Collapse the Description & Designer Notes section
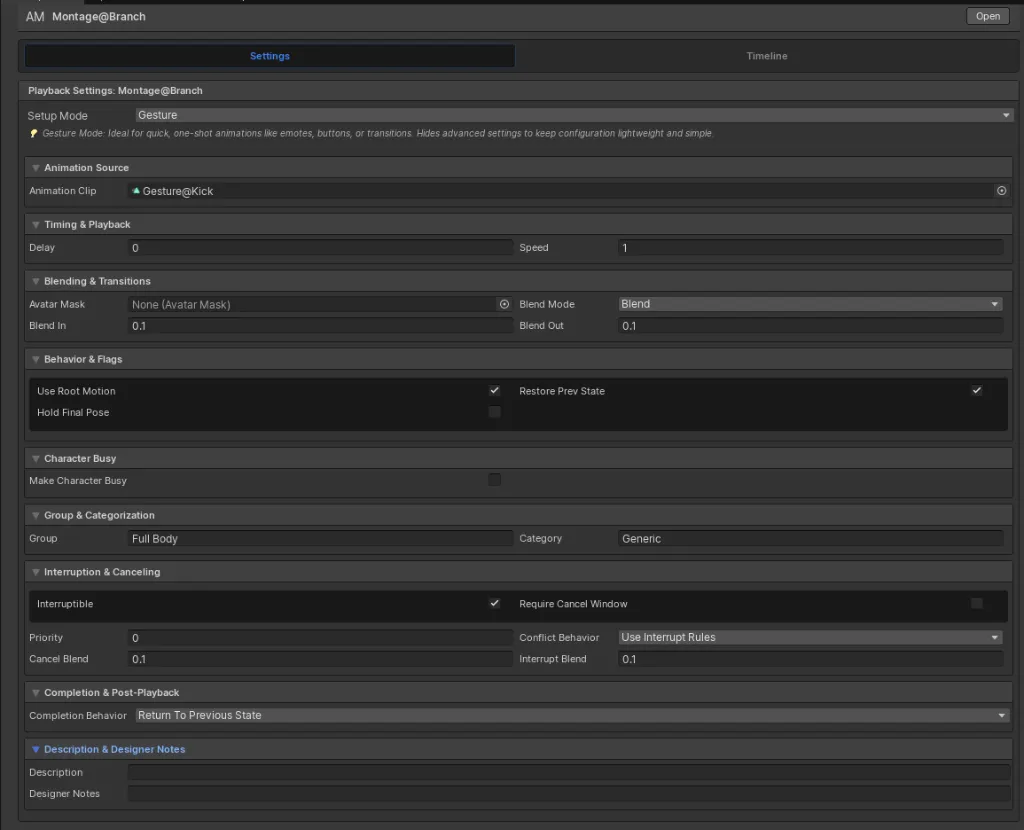This screenshot has width=1024, height=830. pyautogui.click(x=36, y=750)
